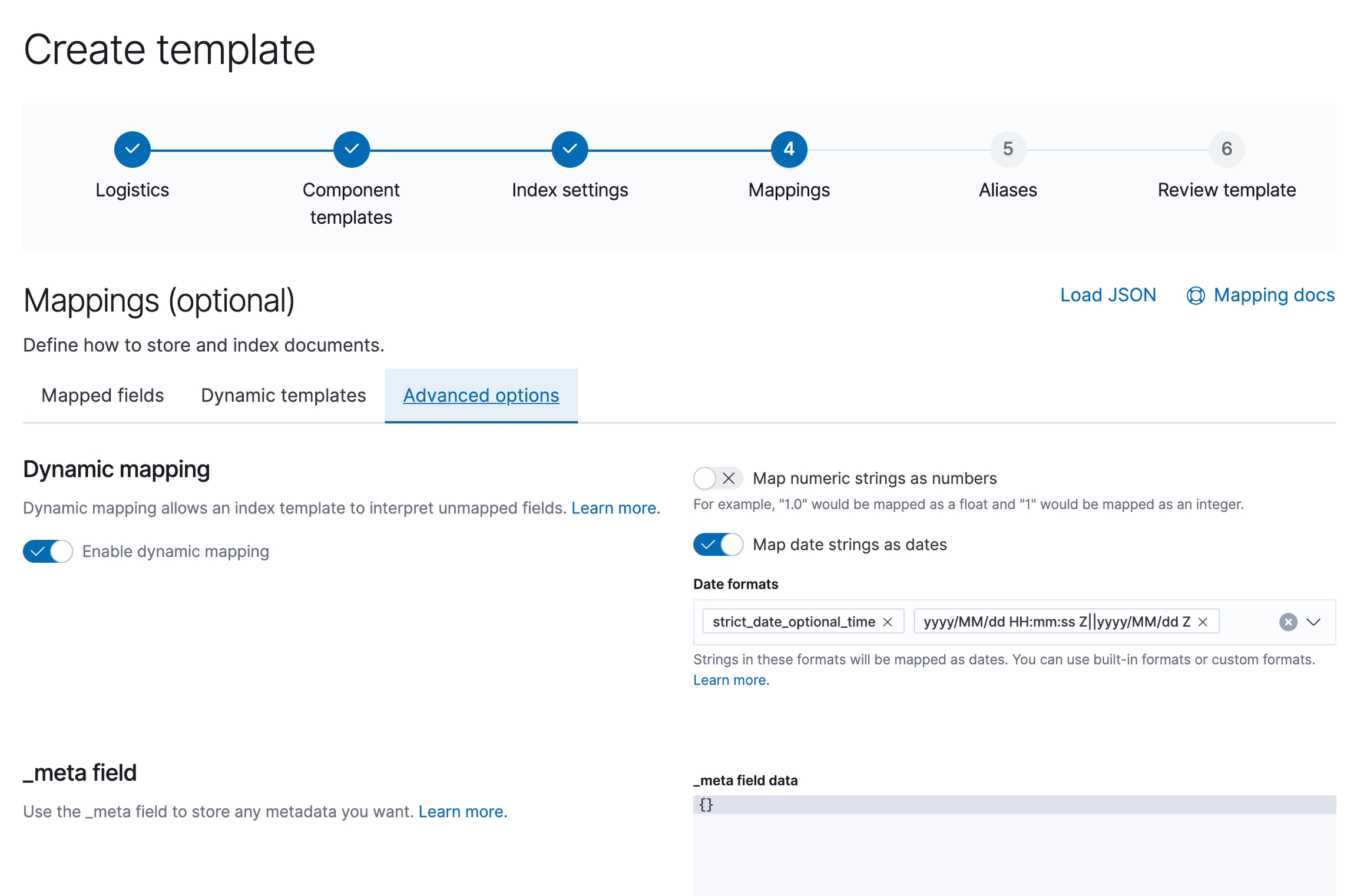The image size is (1357, 896).
Task: Disable Map date strings as dates
Action: [x=717, y=544]
